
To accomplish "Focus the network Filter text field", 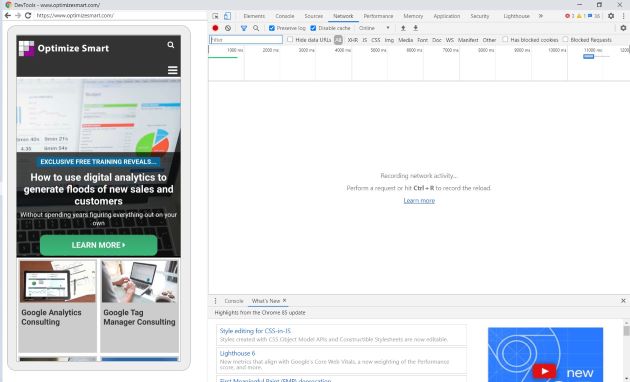I will 246,40.
